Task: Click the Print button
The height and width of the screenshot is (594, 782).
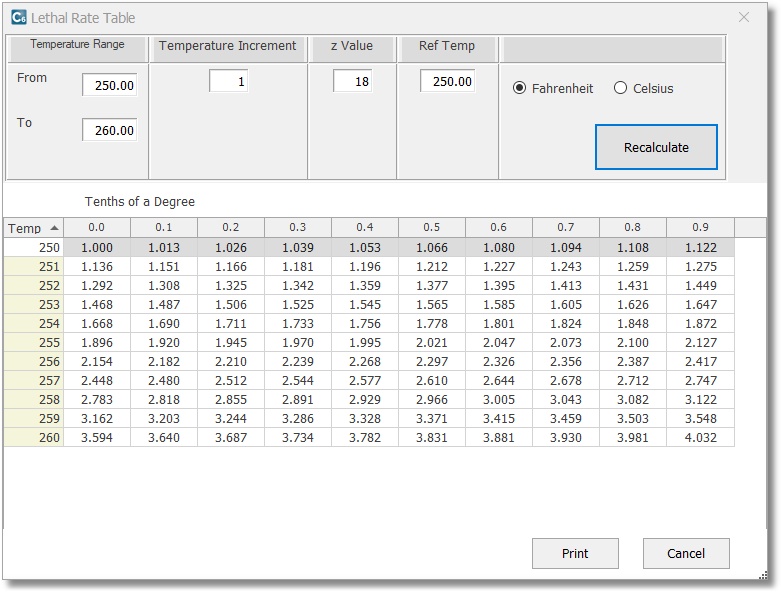Action: pos(575,554)
